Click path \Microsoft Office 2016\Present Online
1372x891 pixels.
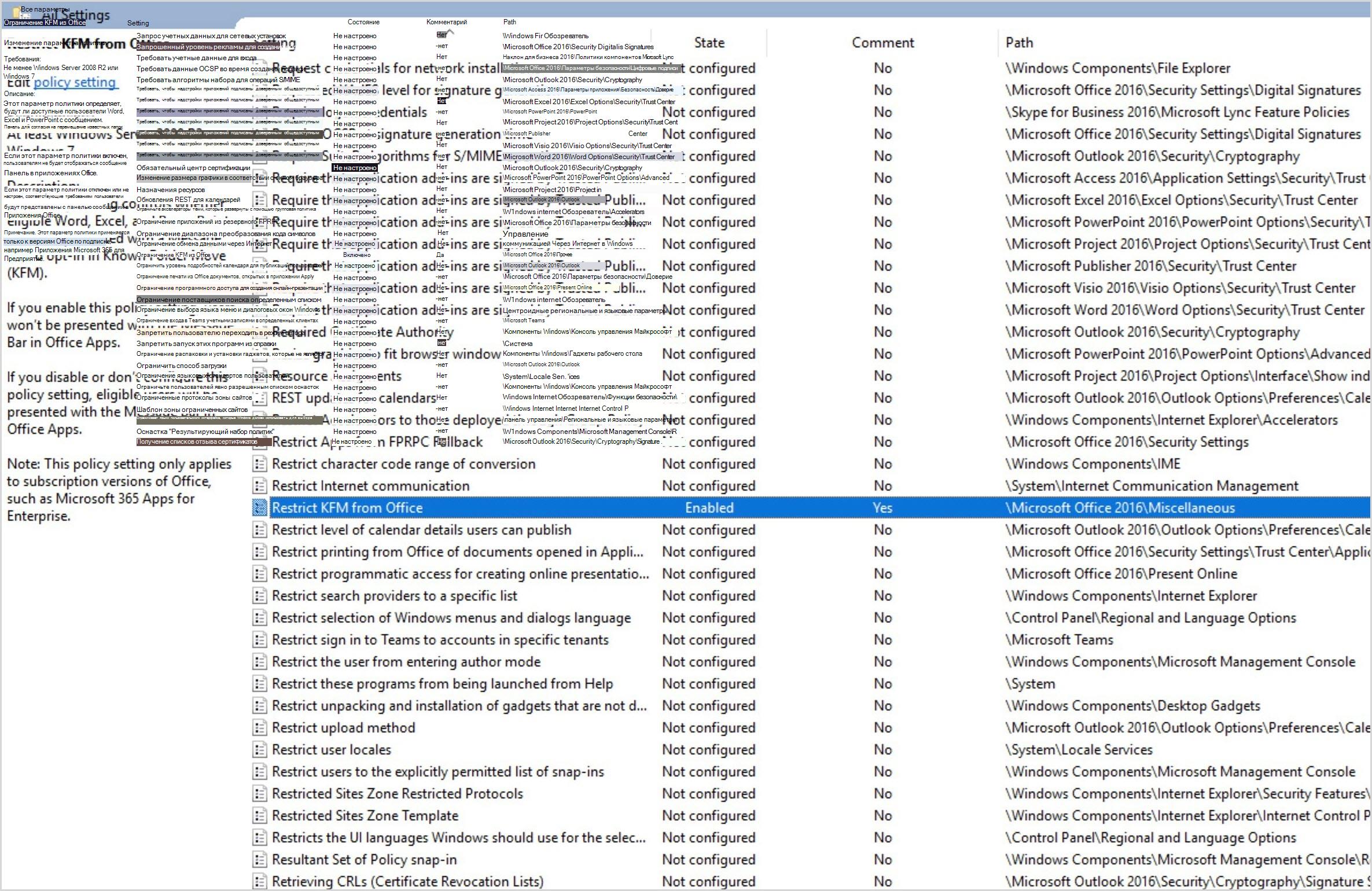pyautogui.click(x=1121, y=574)
